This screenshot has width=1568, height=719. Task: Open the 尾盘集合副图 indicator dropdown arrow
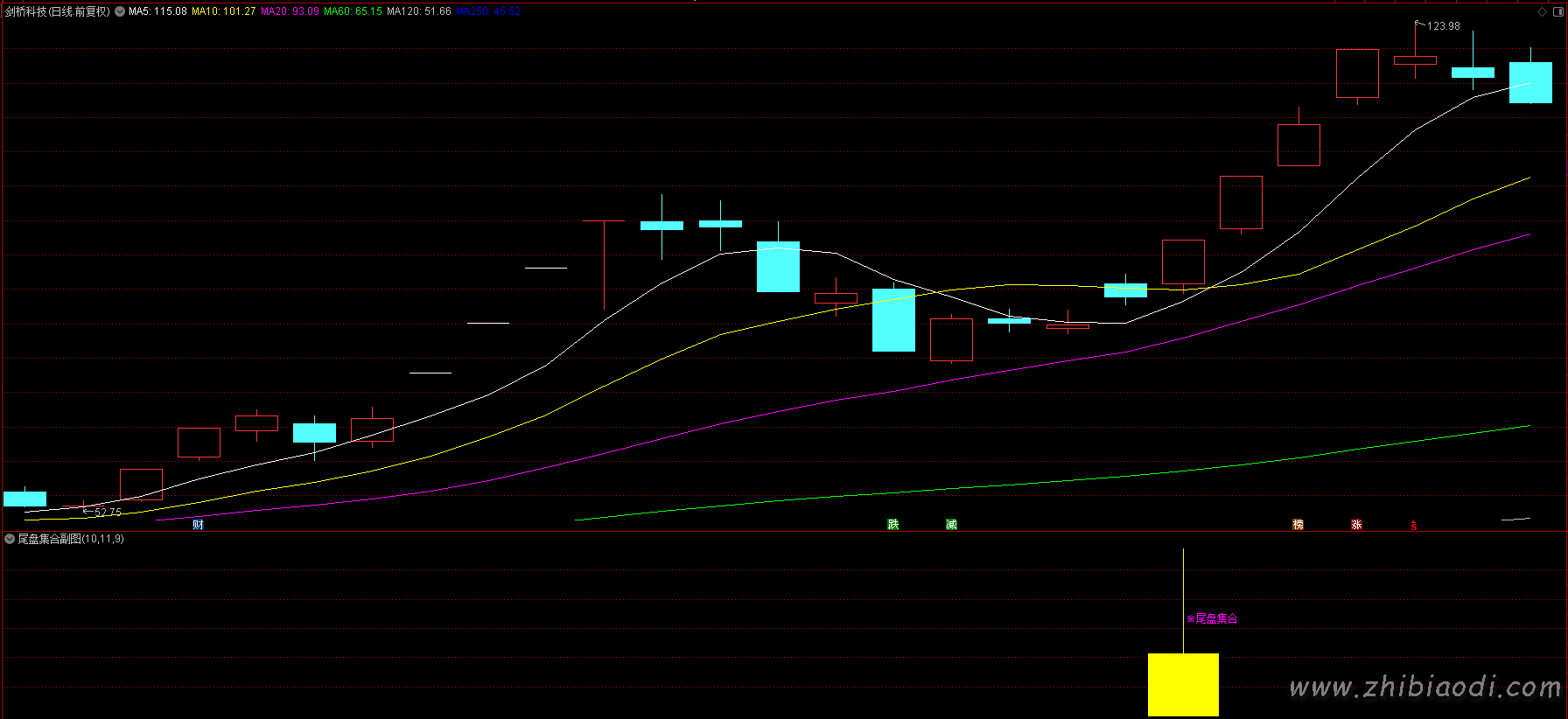tap(10, 539)
